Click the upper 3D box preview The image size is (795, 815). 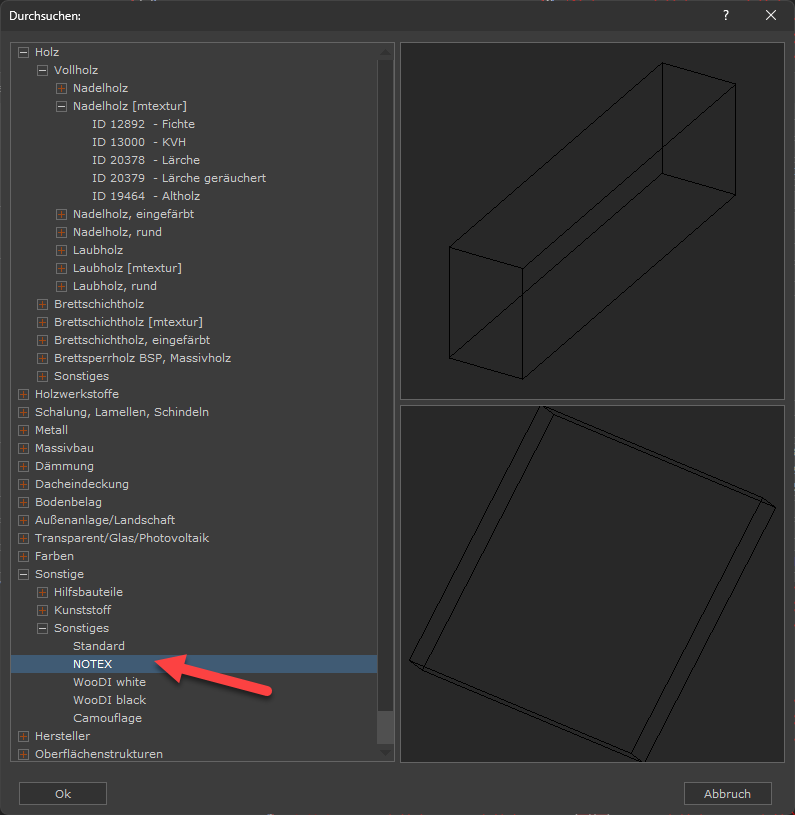pos(592,220)
